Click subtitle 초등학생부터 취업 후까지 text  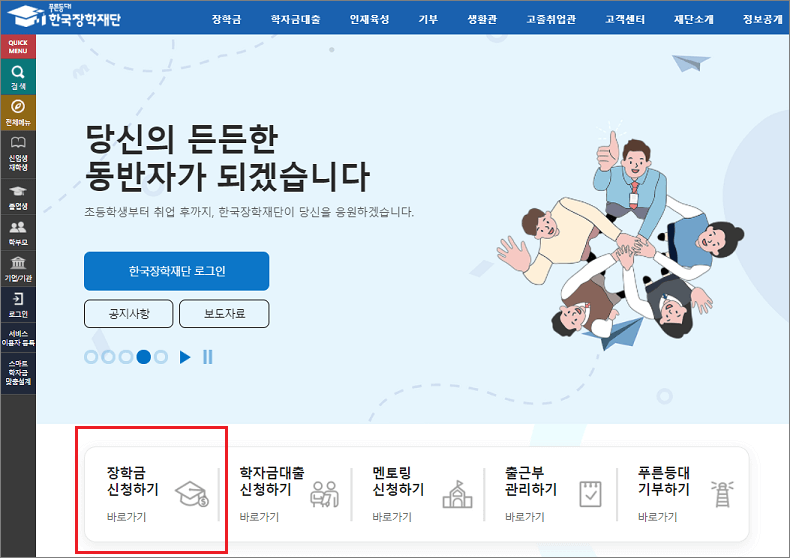(249, 212)
